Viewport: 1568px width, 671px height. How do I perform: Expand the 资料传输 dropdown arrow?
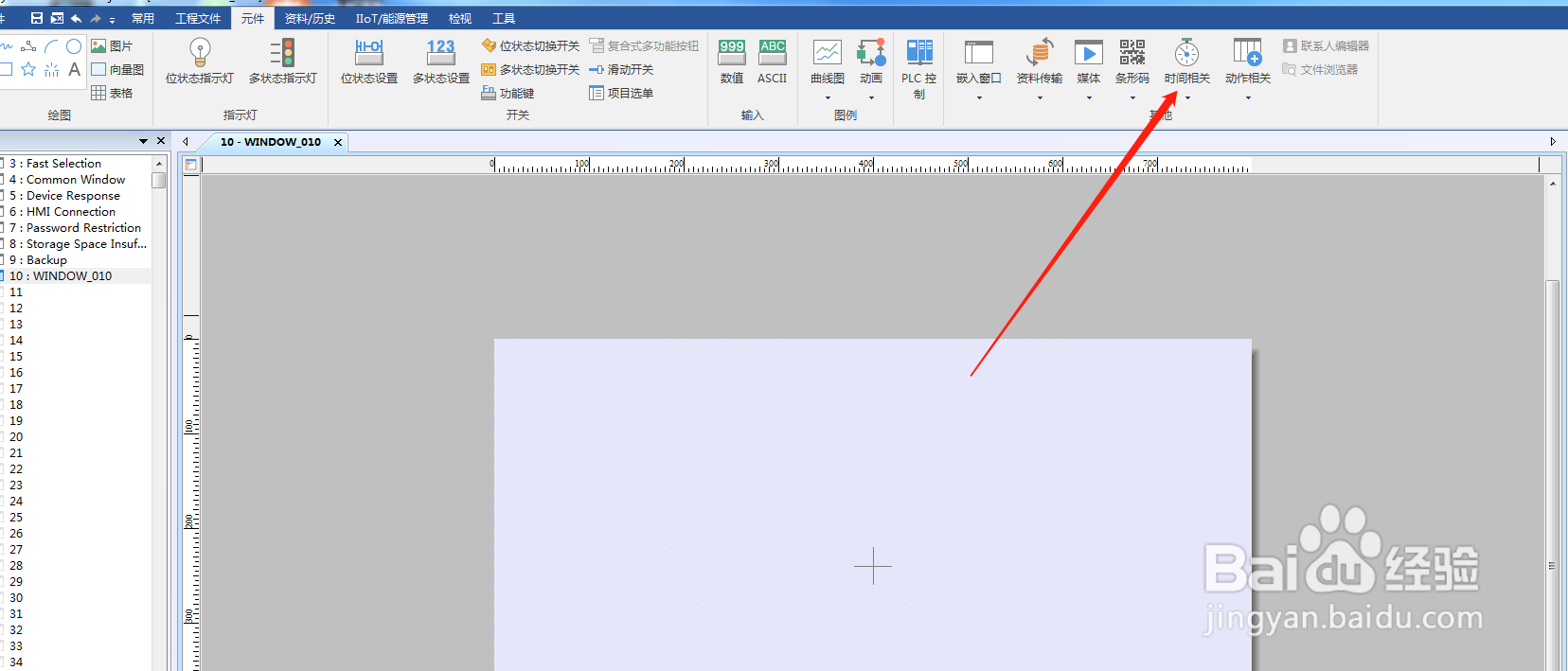point(1040,97)
